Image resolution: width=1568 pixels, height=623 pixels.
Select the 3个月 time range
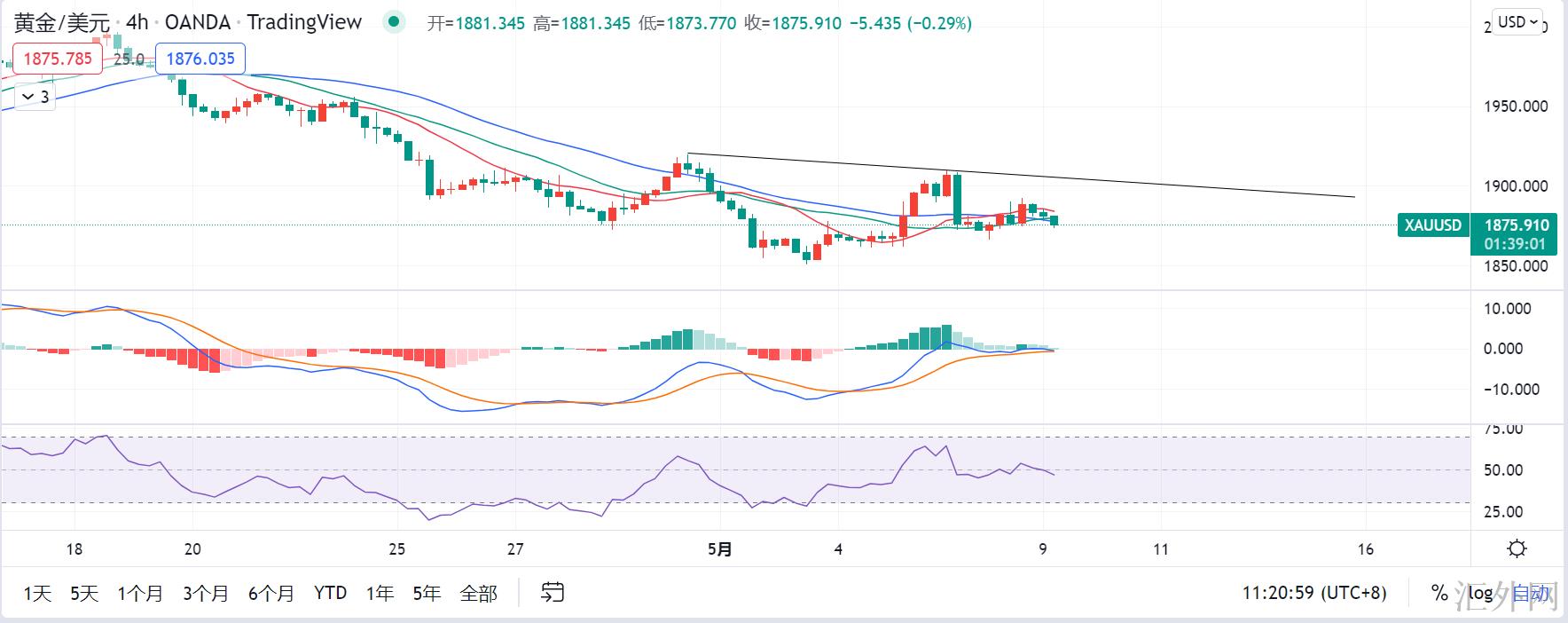click(206, 593)
